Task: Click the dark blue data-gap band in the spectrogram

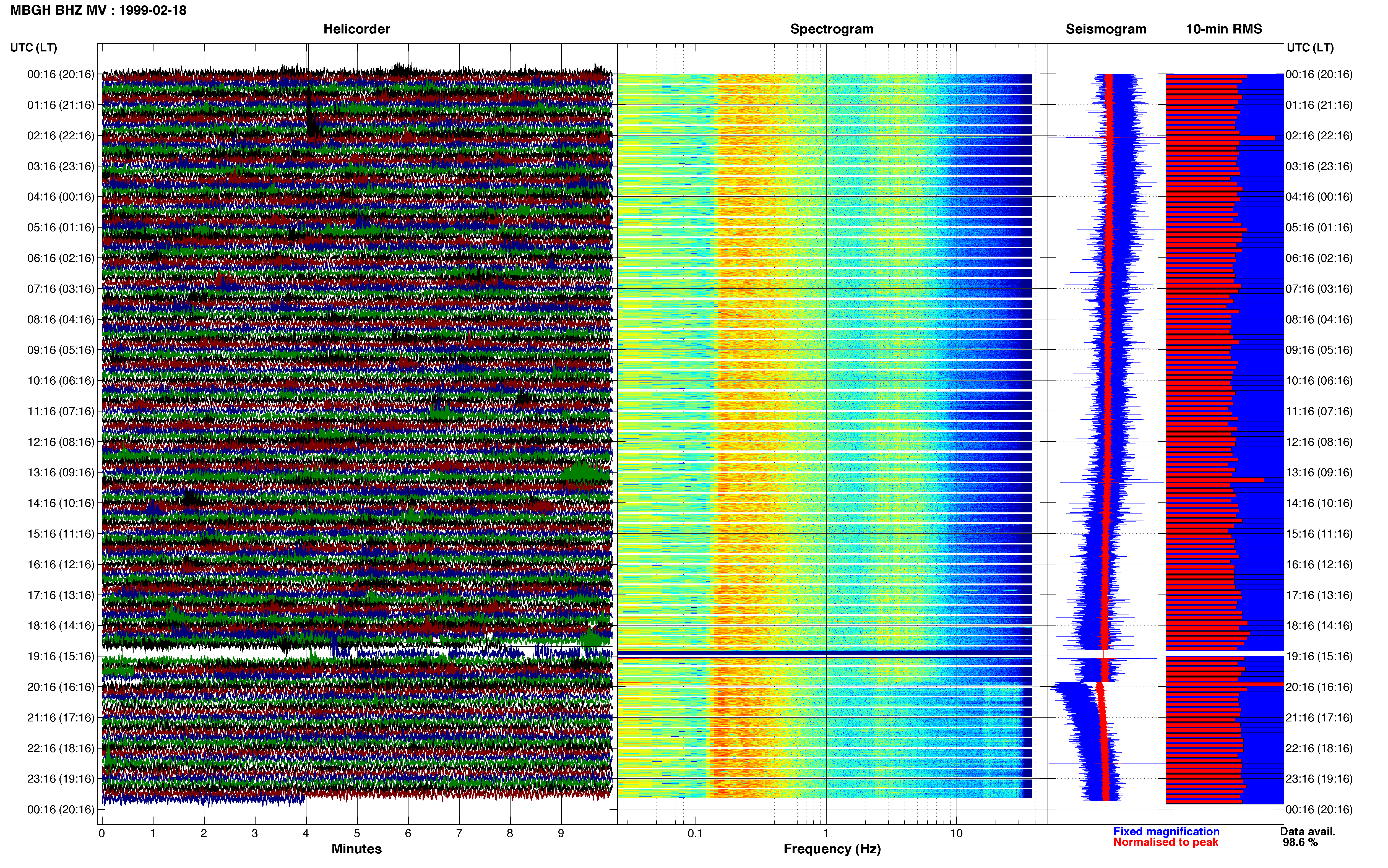Action: pos(824,653)
